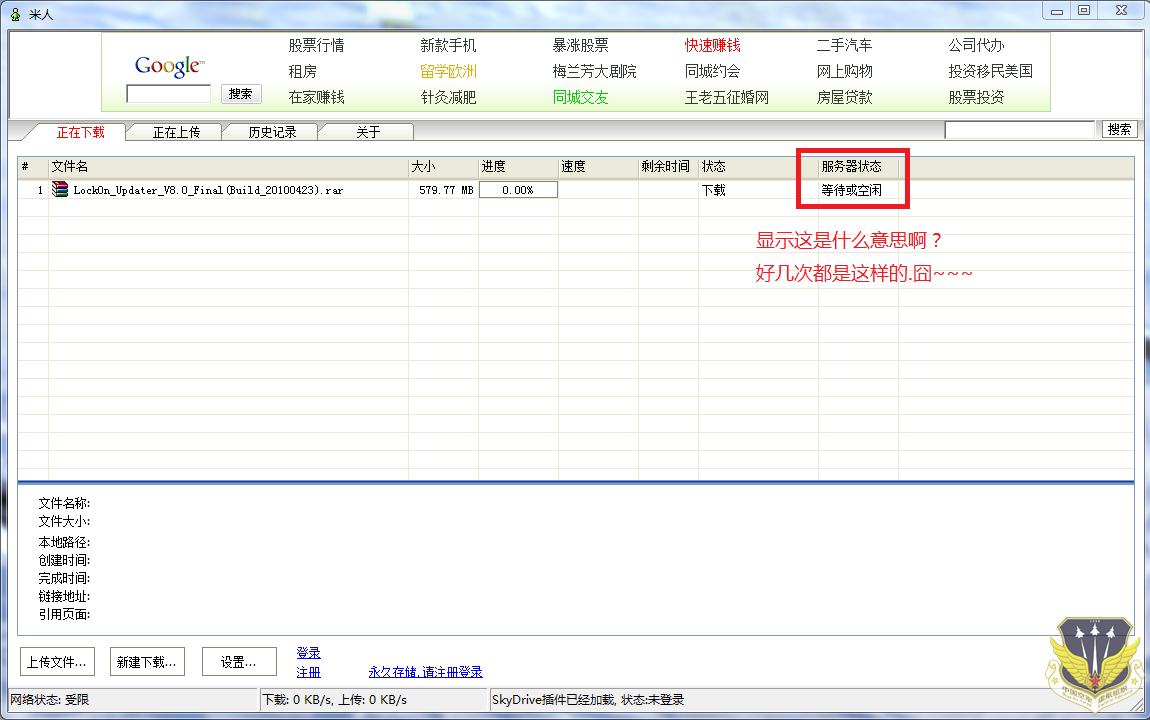The image size is (1150, 720).
Task: Focus the search field above the download list
Action: click(1019, 130)
